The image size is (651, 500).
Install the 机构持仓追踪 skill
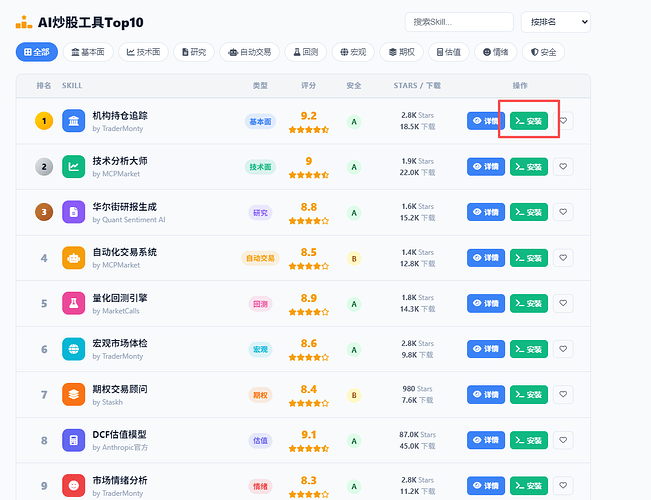(x=529, y=121)
